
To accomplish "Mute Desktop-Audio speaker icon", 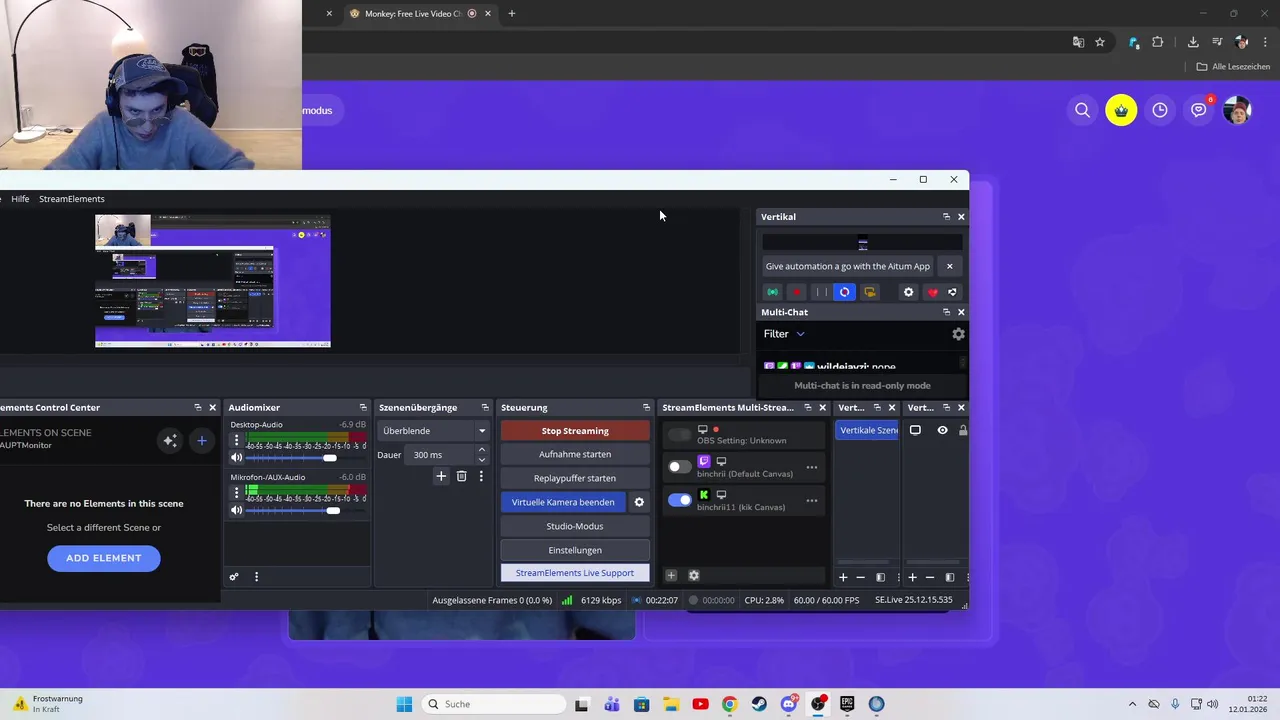I will click(236, 458).
